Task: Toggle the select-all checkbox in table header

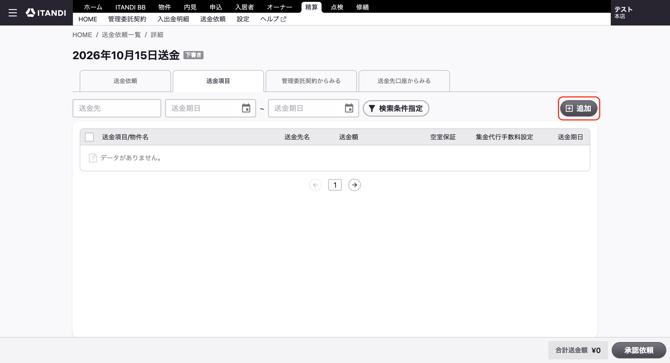Action: click(89, 137)
